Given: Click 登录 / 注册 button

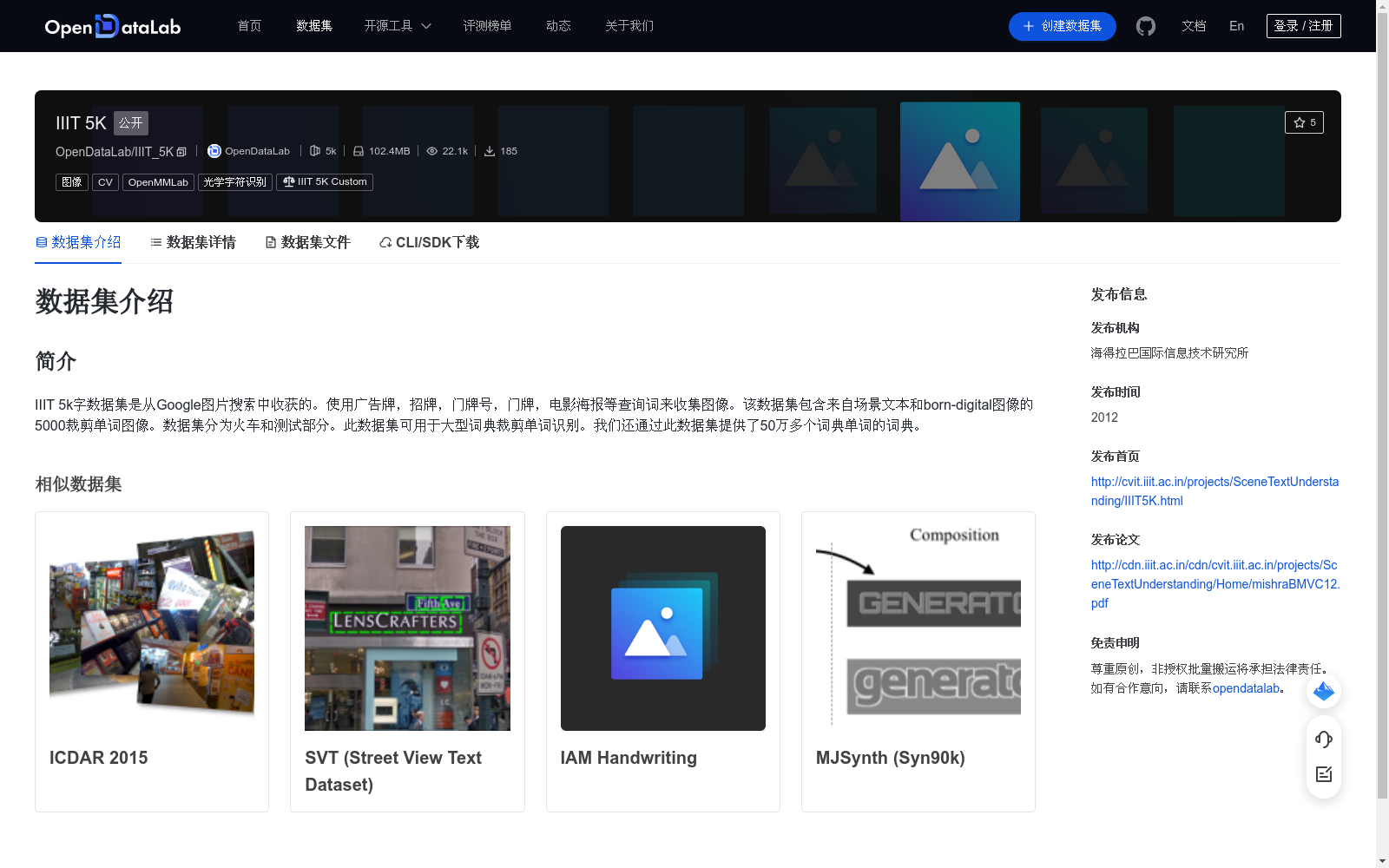Looking at the screenshot, I should [1303, 26].
